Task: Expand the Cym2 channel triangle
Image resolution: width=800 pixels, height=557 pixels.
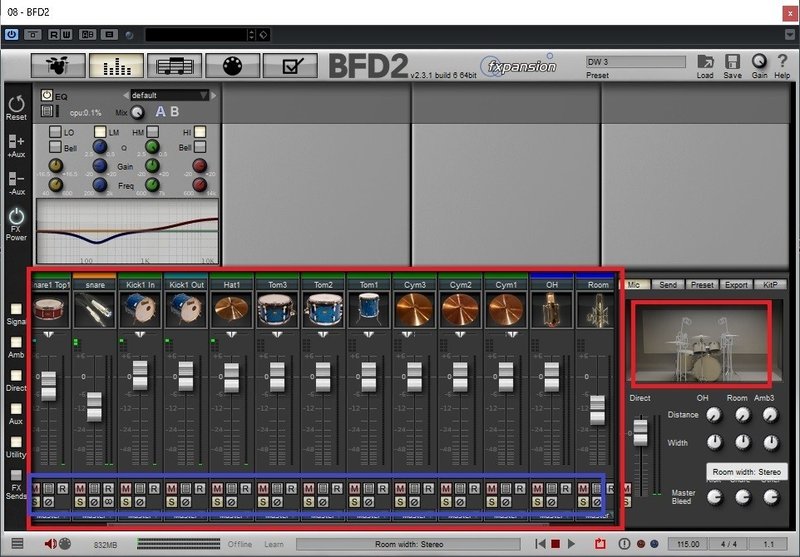Action: click(x=460, y=334)
